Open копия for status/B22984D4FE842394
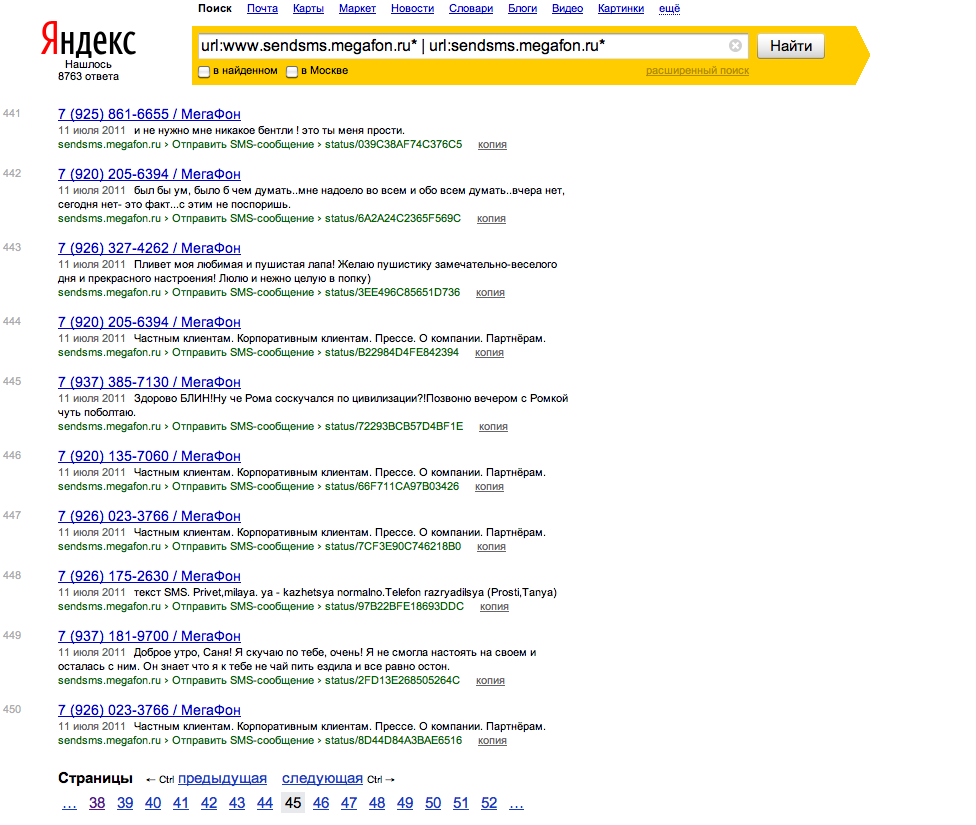This screenshot has width=976, height=825. coord(489,352)
